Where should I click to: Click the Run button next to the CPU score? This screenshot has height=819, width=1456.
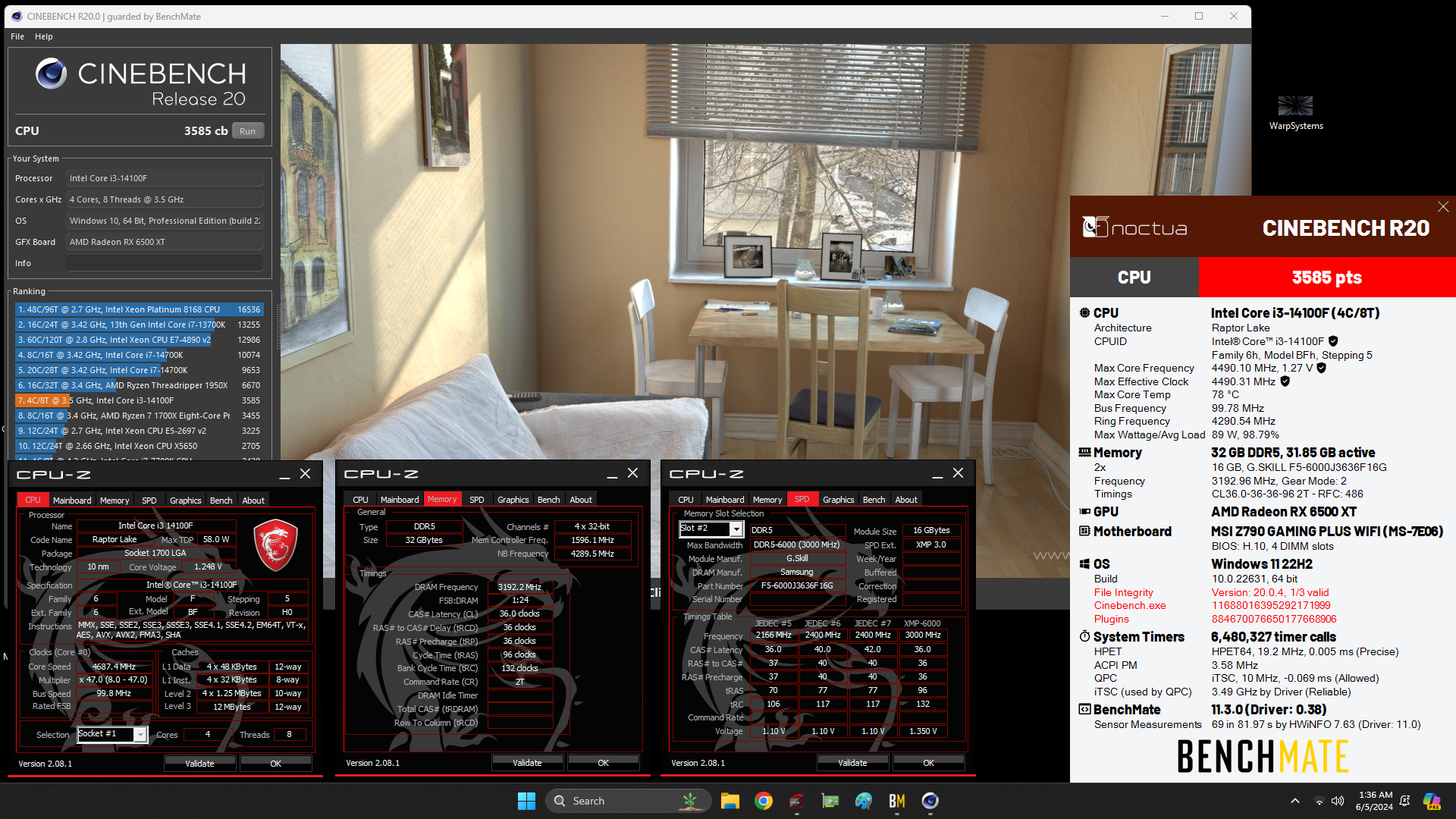pyautogui.click(x=248, y=130)
